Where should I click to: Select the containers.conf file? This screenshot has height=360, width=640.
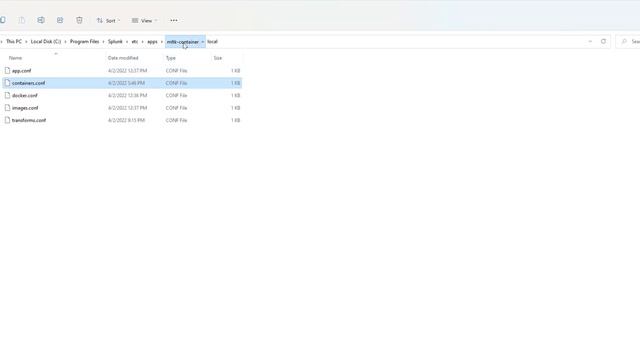point(29,83)
